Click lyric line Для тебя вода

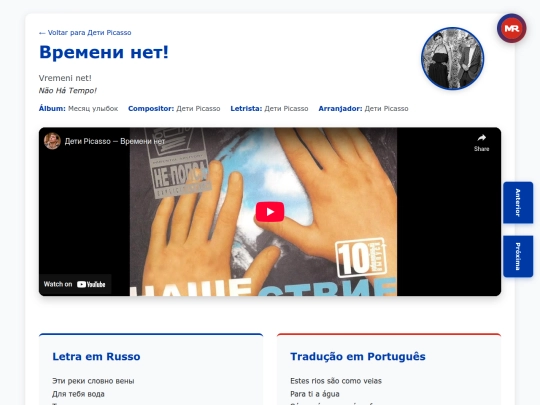pos(78,394)
